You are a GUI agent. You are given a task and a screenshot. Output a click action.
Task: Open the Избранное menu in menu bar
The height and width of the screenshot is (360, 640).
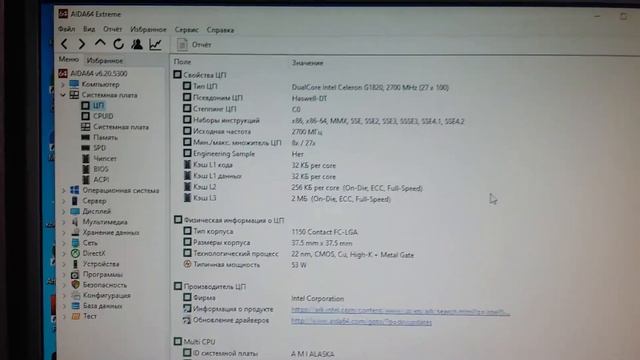tap(148, 29)
